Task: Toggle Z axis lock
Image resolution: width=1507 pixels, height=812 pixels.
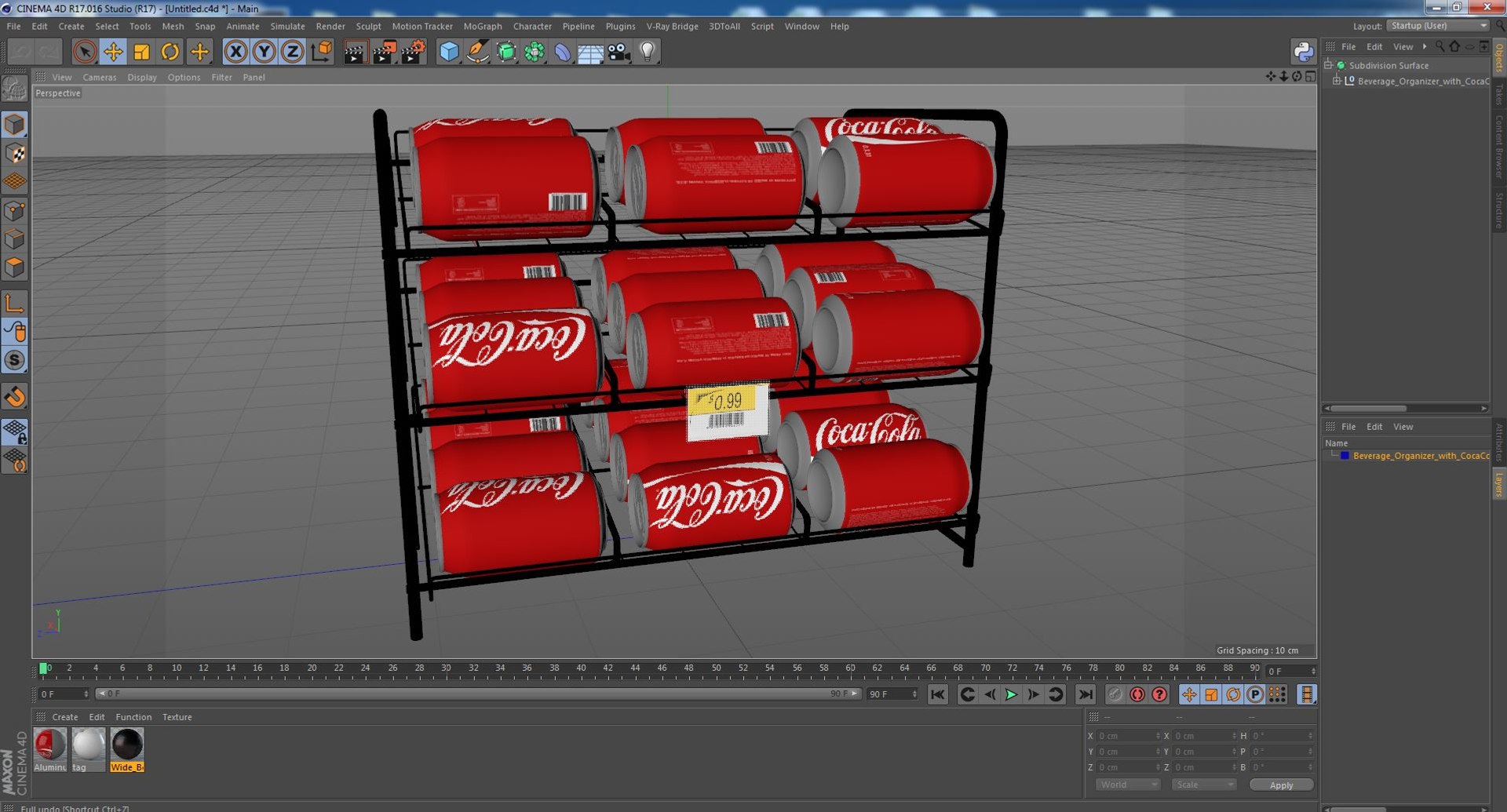Action: pyautogui.click(x=292, y=52)
